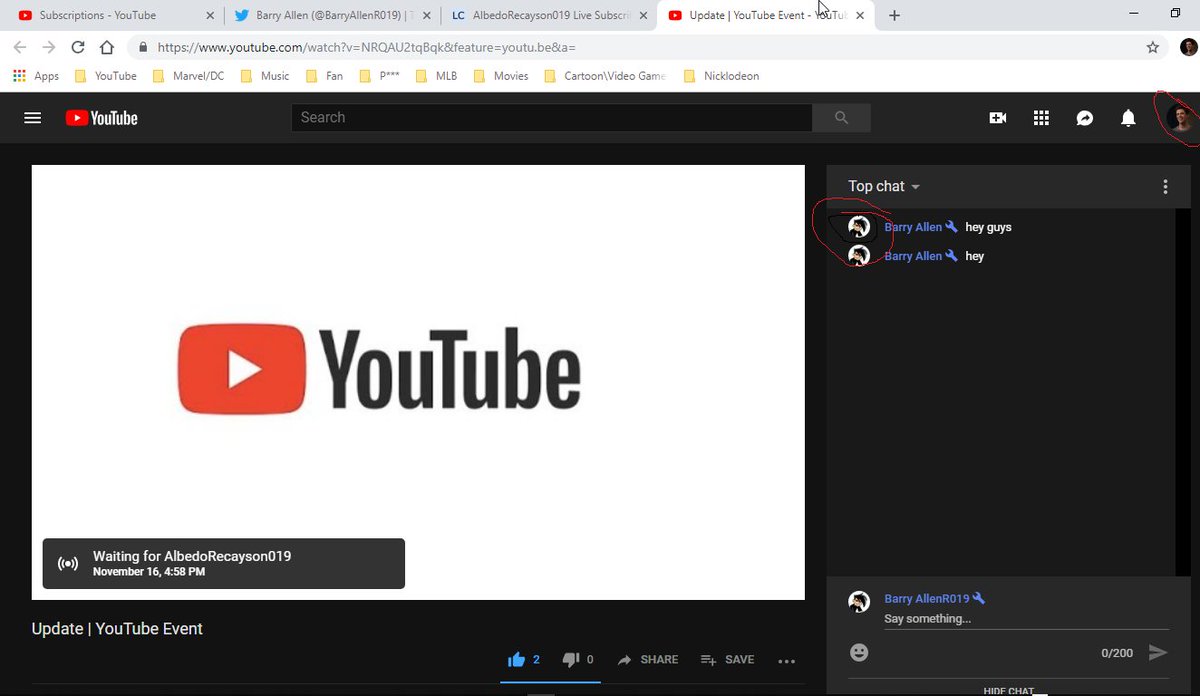This screenshot has width=1200, height=696.
Task: Bookmark this page with the star
Action: coord(1153,47)
